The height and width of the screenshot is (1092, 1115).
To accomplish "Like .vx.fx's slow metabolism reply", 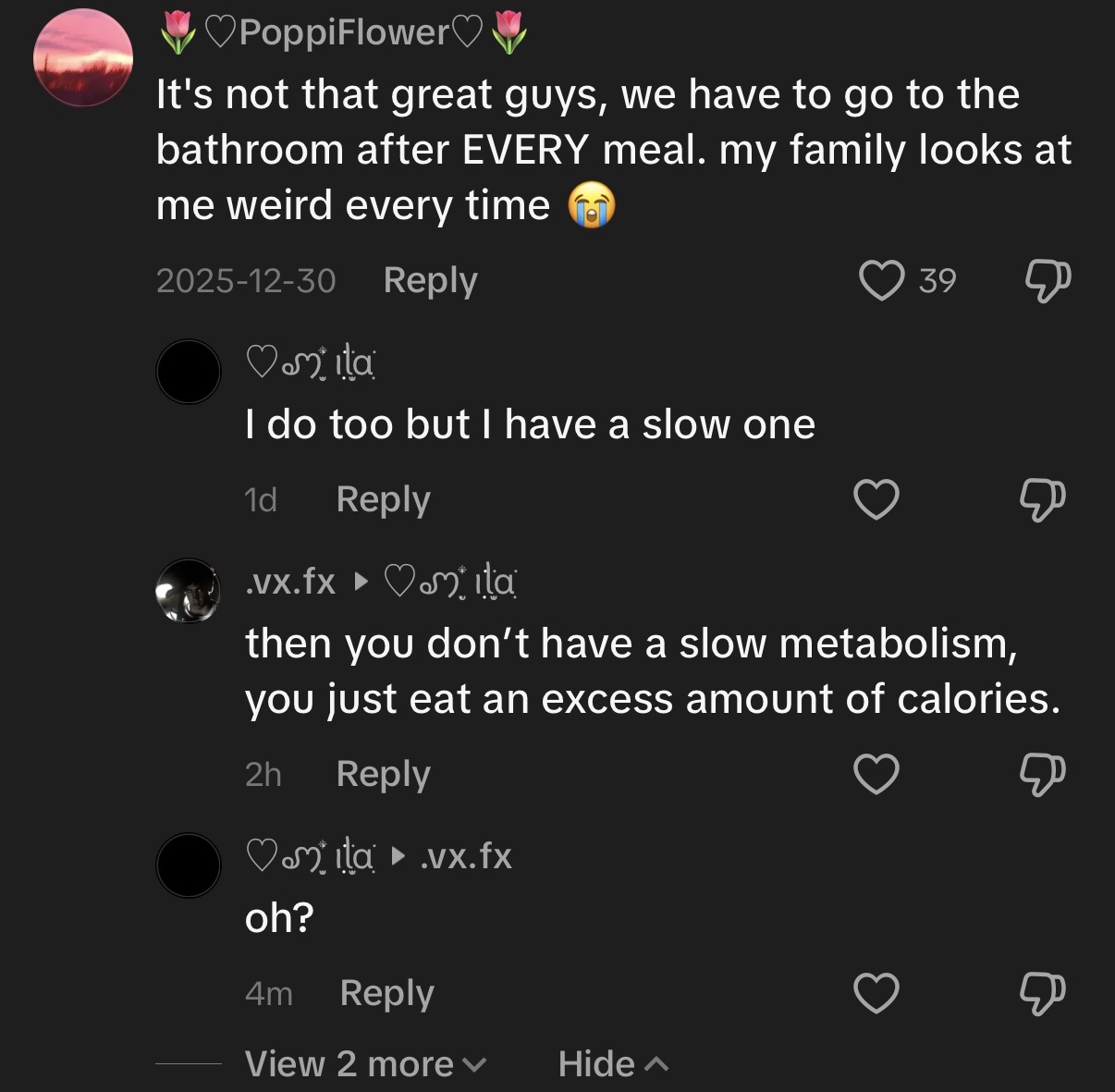I will coord(876,774).
